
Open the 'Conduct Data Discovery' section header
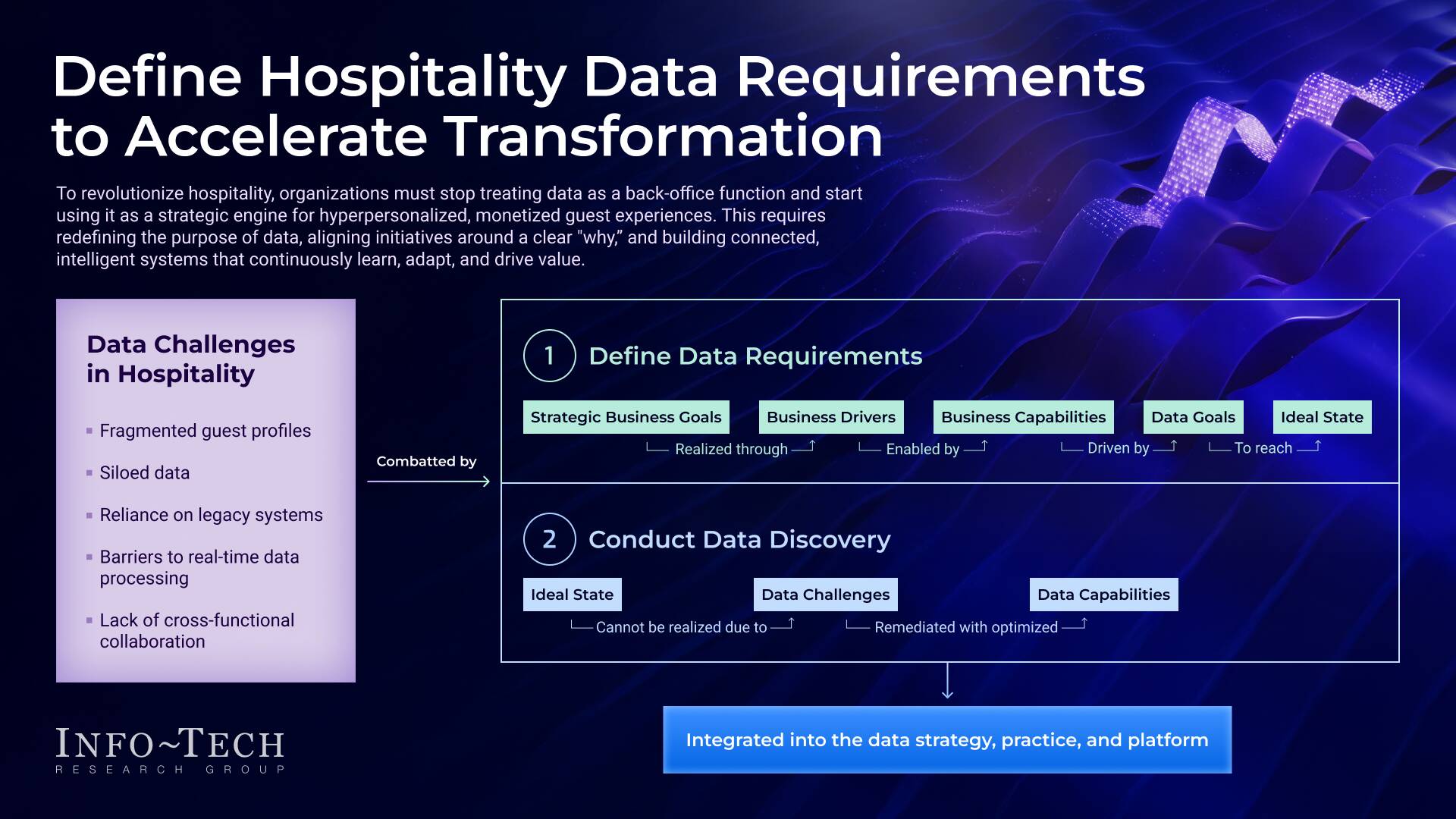pos(739,539)
